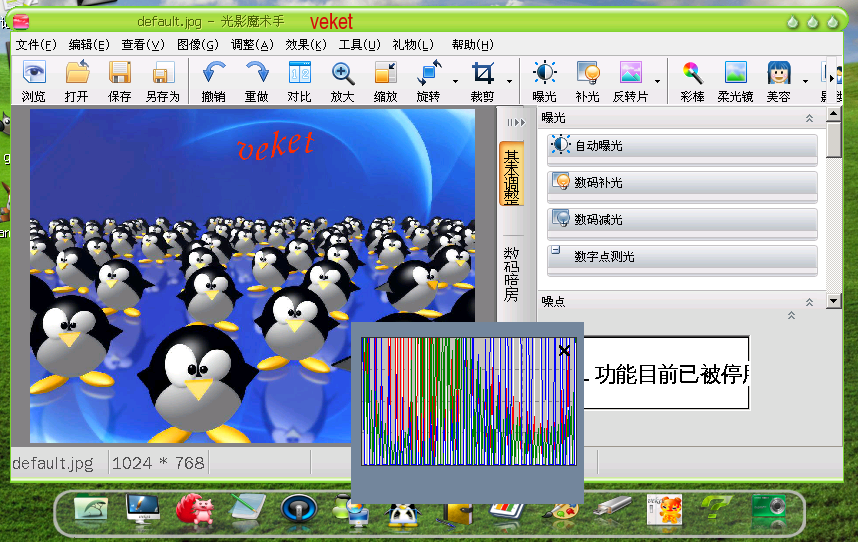Open the monitor with brush dock icon
Viewport: 858px width, 542px height.
142,509
